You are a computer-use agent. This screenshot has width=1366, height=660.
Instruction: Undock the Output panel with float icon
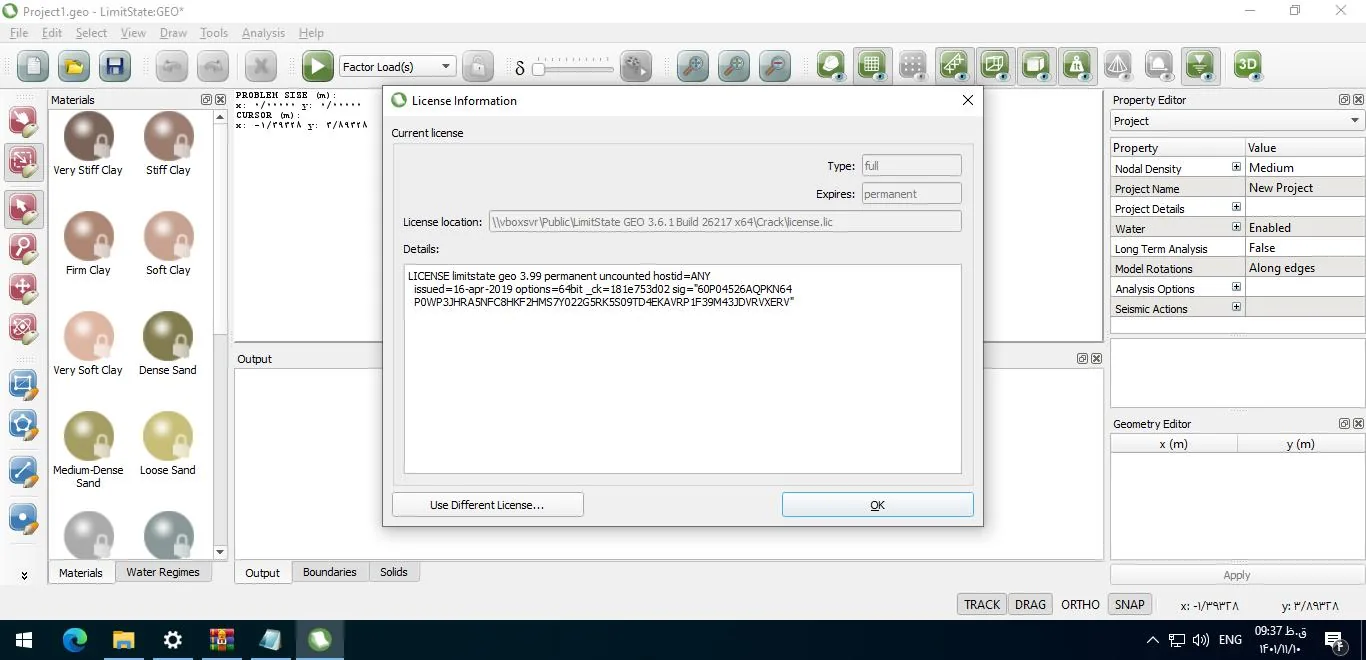pos(1083,358)
